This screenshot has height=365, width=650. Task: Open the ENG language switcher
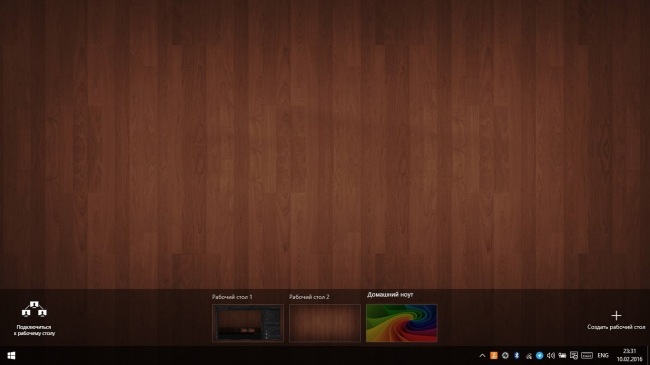[603, 355]
